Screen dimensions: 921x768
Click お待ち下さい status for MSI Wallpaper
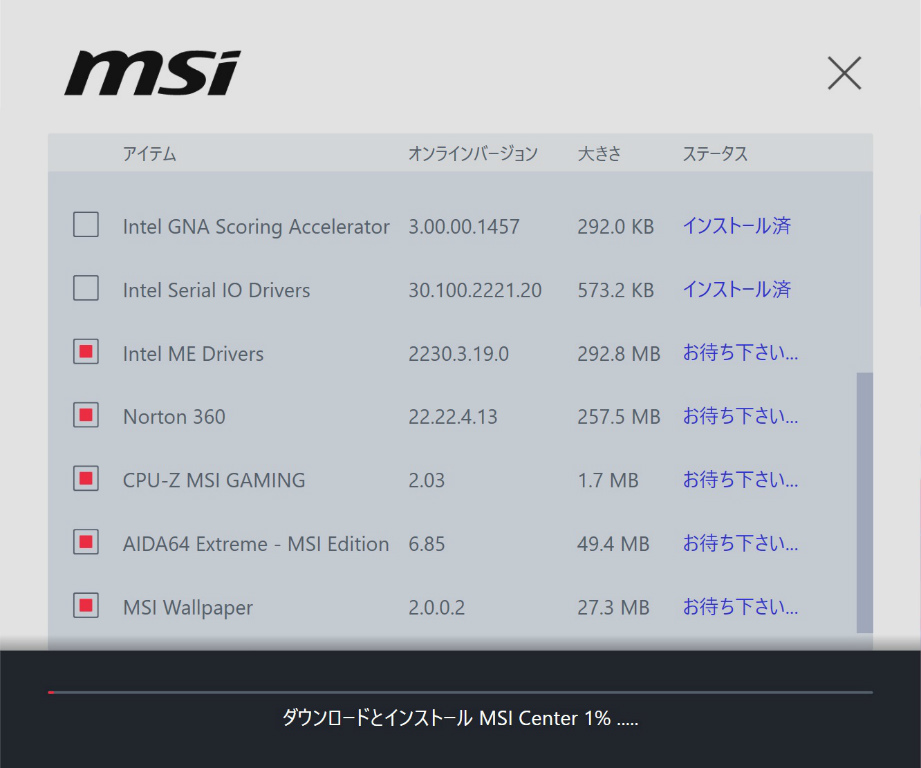coord(740,606)
